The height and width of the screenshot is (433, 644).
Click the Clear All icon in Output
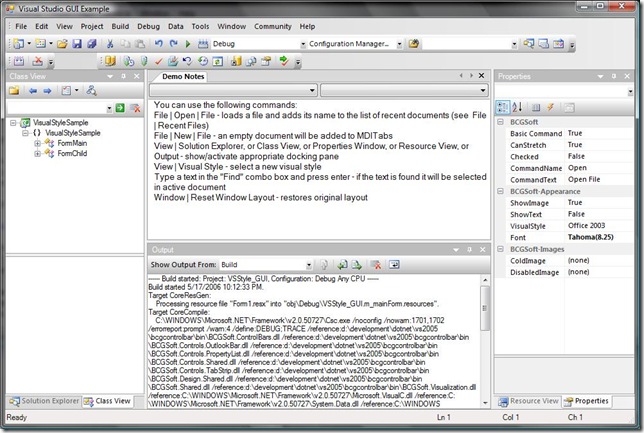[x=377, y=265]
